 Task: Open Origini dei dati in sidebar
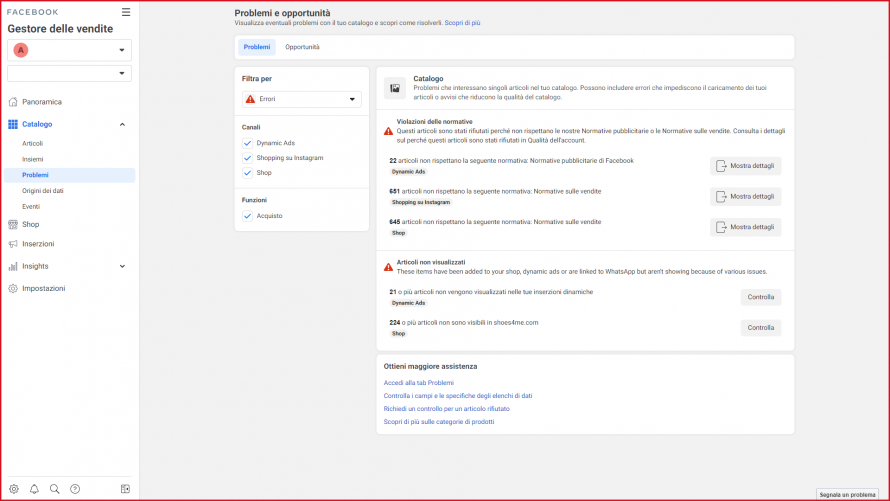tap(43, 190)
